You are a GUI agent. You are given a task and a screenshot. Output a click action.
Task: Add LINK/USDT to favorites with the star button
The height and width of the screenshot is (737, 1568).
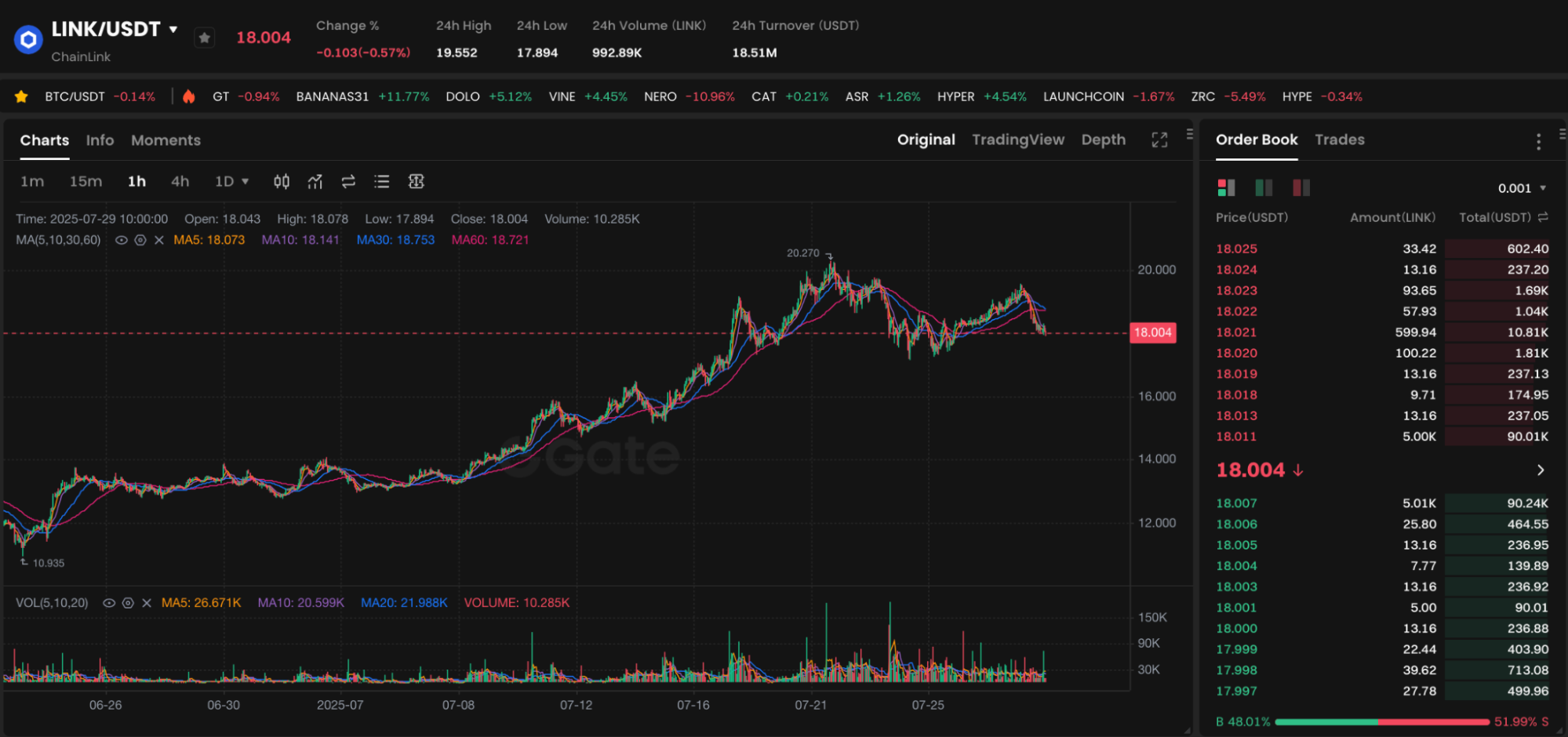pos(205,38)
